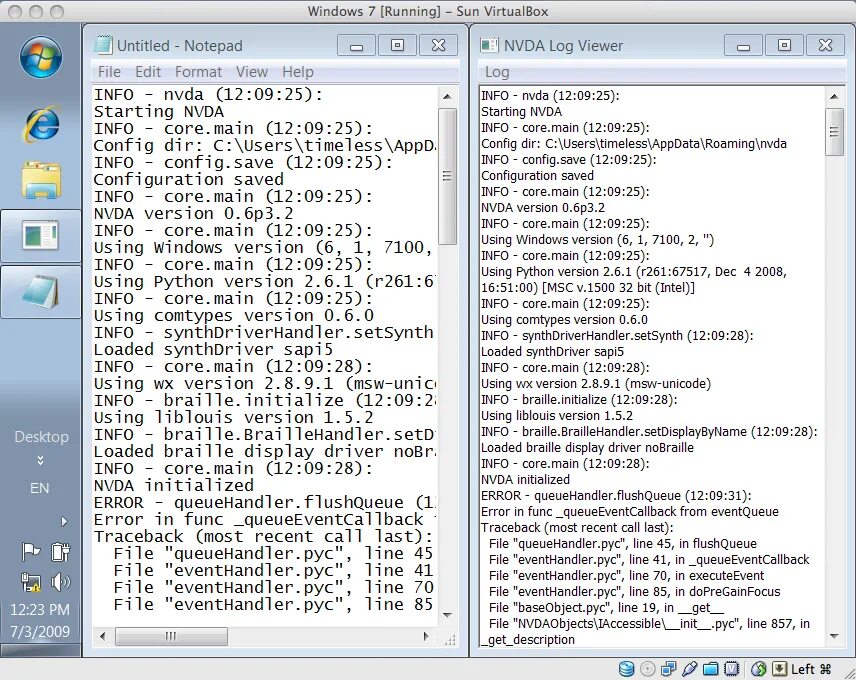Click the Desktop toolbar label

[41, 437]
